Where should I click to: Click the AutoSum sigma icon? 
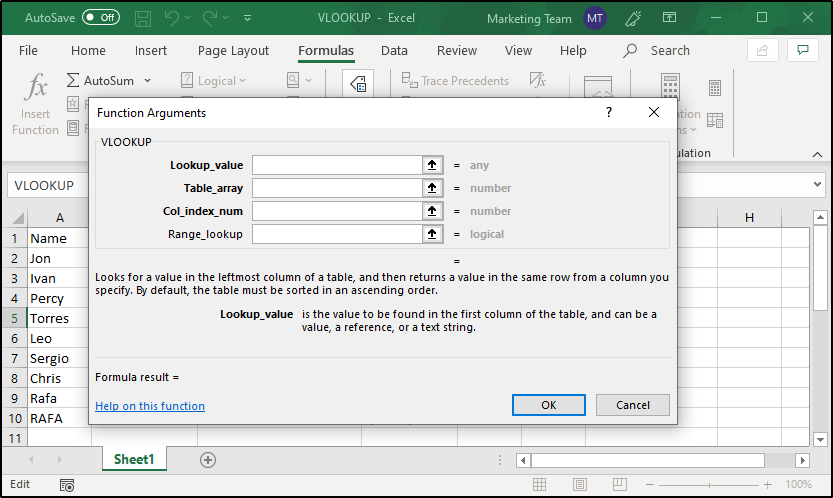(73, 80)
